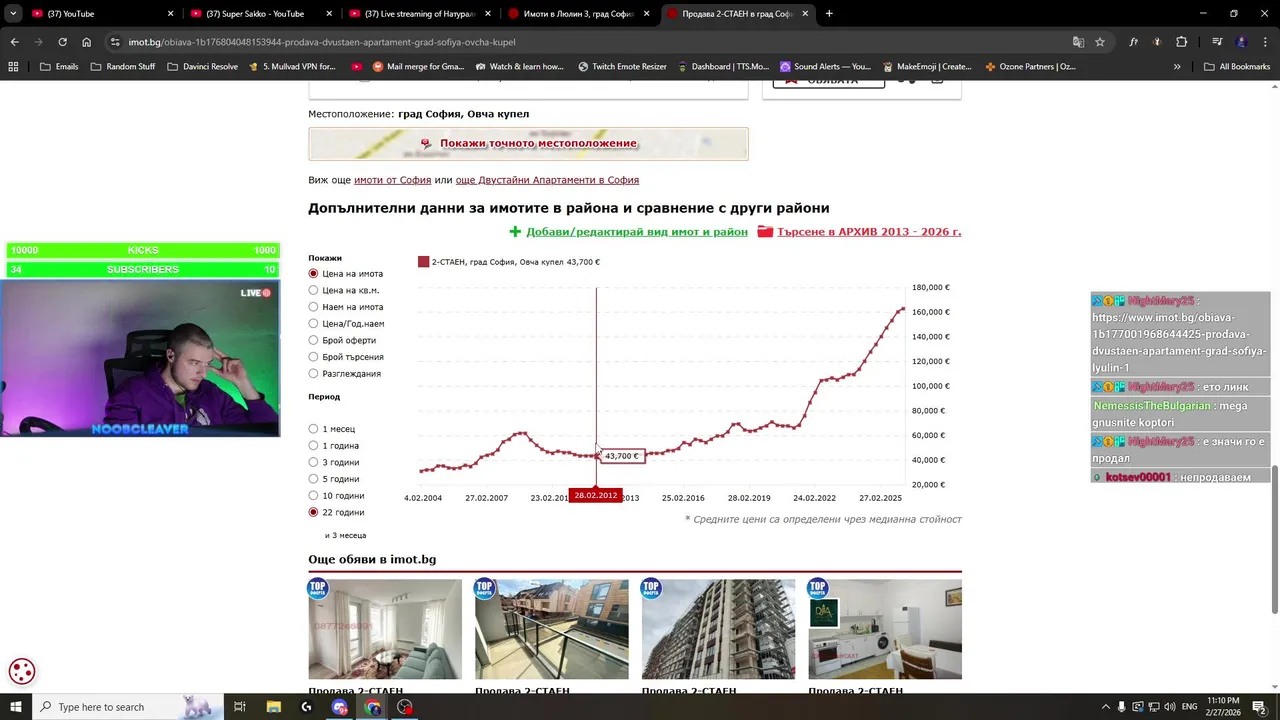The image size is (1280, 720).
Task: Open 'Двустайни Апартаменти в София' link
Action: (x=547, y=180)
